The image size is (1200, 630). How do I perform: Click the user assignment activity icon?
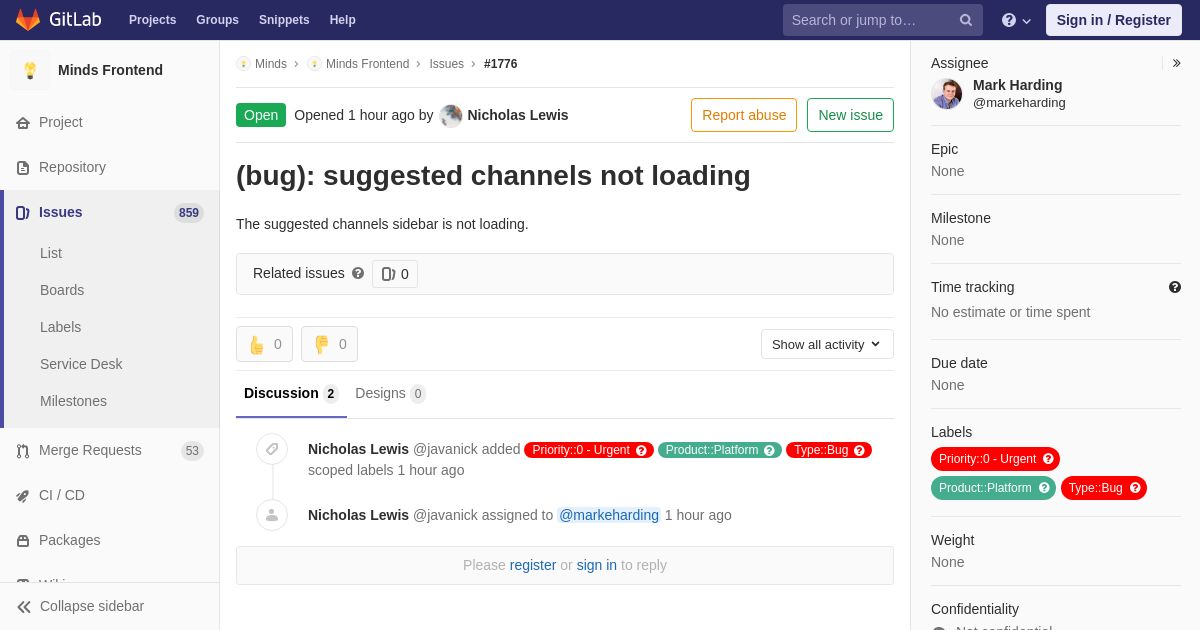pos(272,515)
